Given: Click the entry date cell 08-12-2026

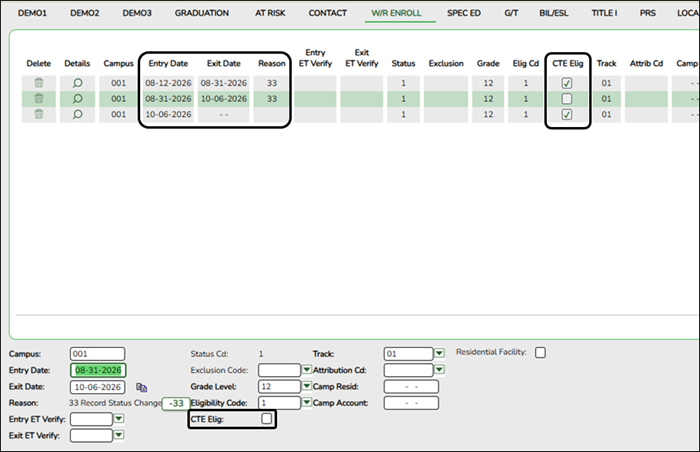Looking at the screenshot, I should (x=168, y=83).
